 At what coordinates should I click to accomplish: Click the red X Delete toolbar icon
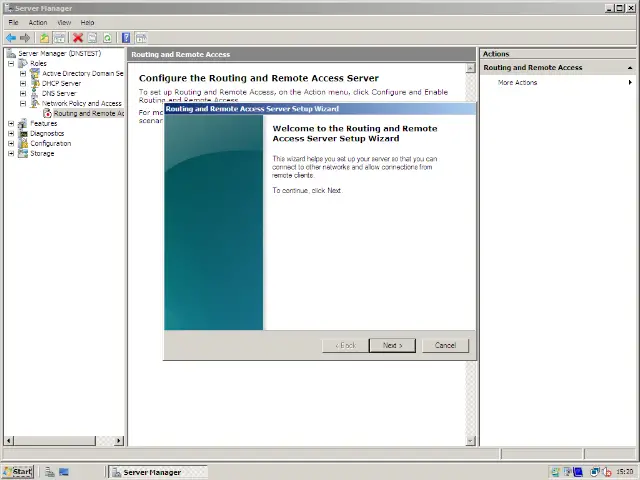click(77, 38)
